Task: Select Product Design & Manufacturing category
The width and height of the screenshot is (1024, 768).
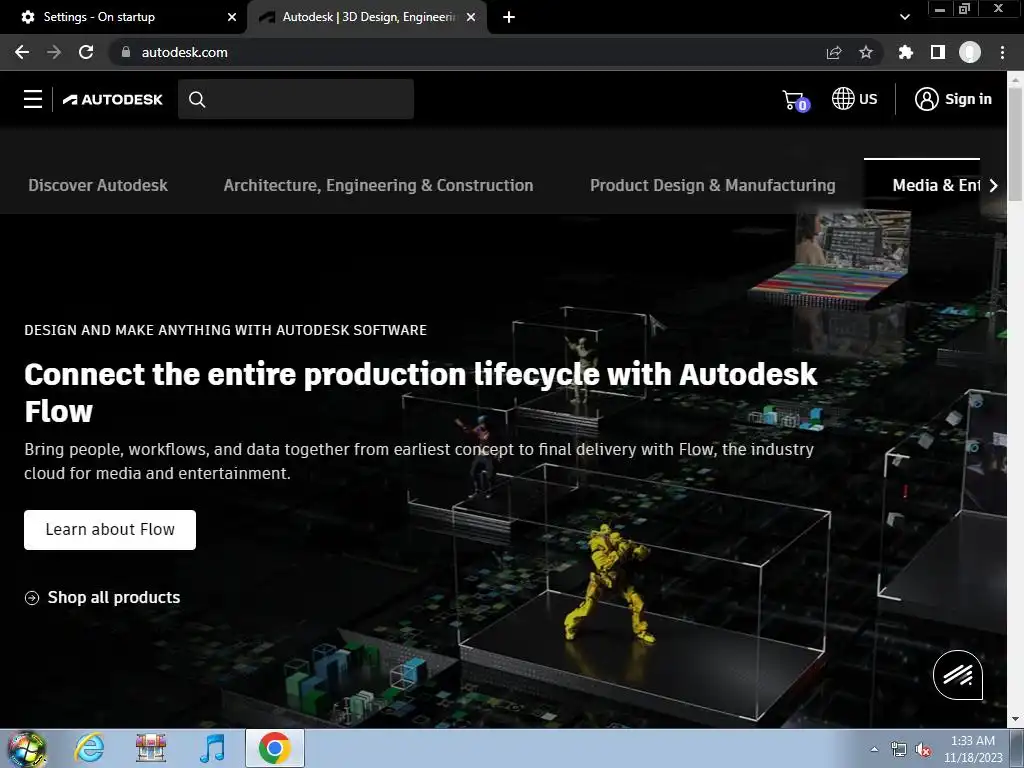Action: 712,185
